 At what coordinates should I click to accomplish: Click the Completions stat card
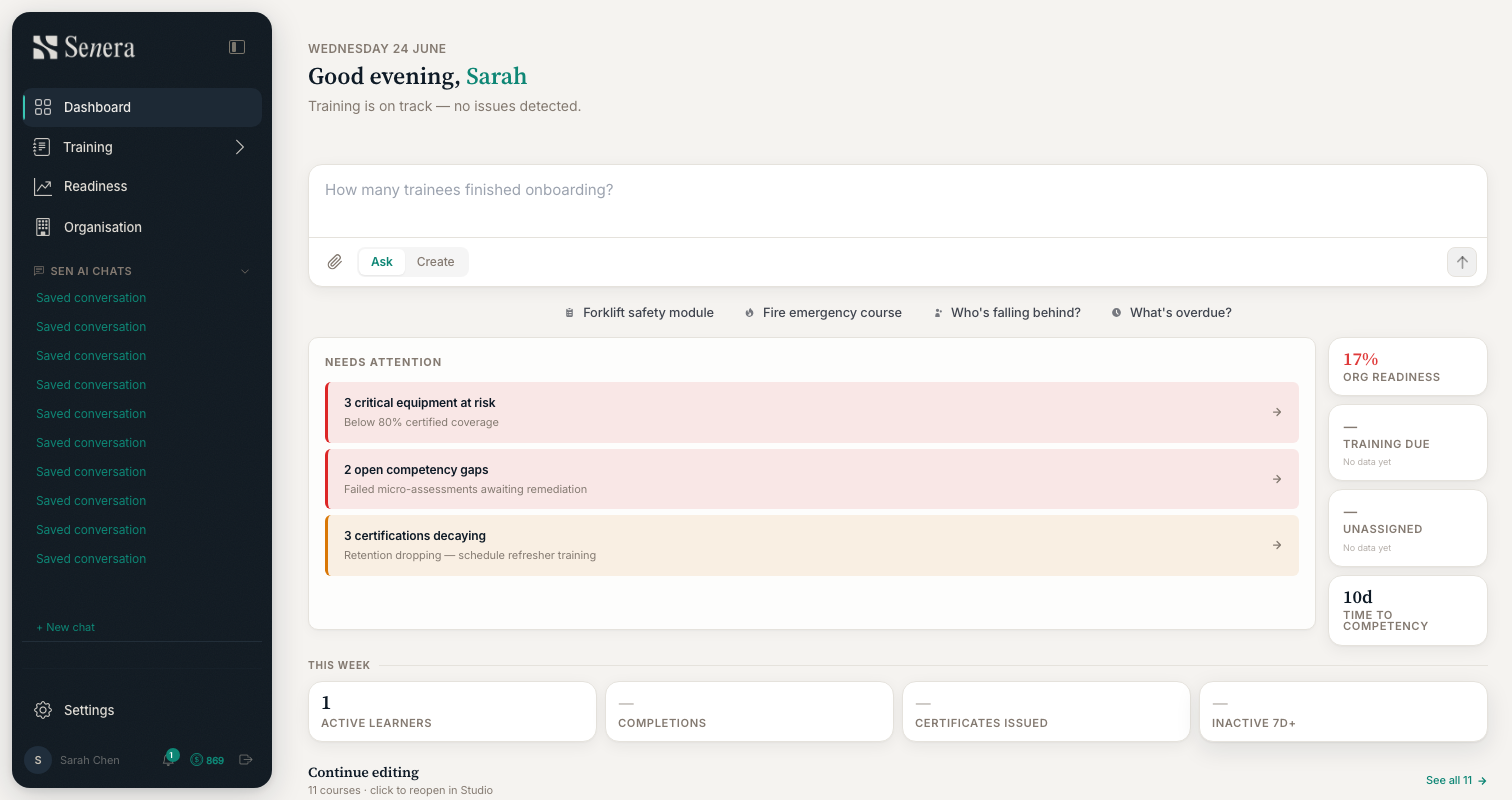[x=749, y=712]
